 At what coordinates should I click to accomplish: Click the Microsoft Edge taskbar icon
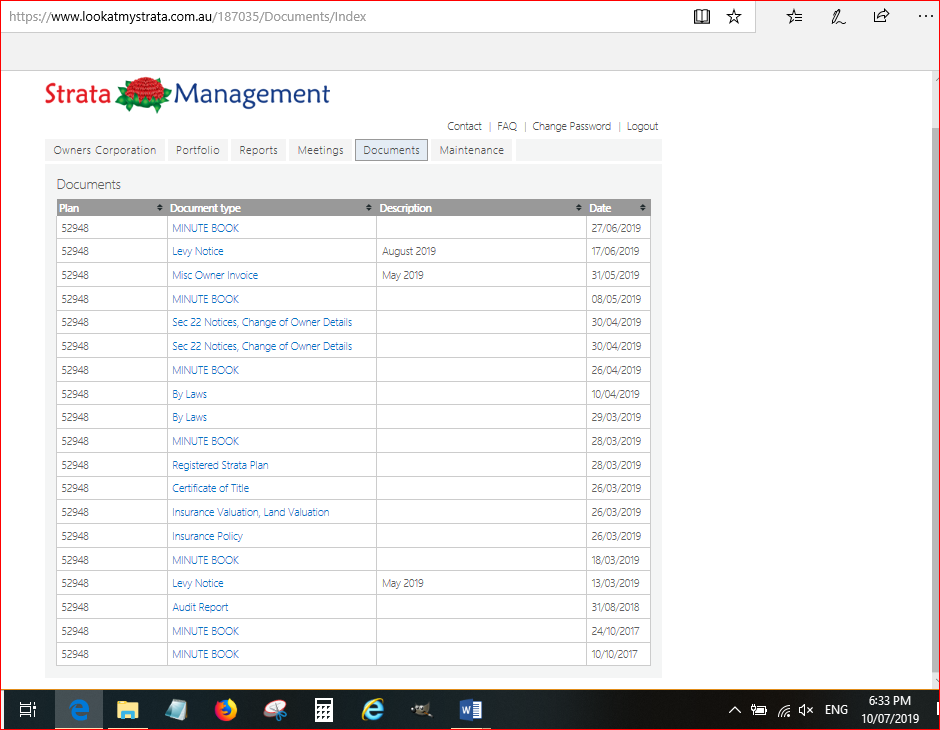[79, 710]
